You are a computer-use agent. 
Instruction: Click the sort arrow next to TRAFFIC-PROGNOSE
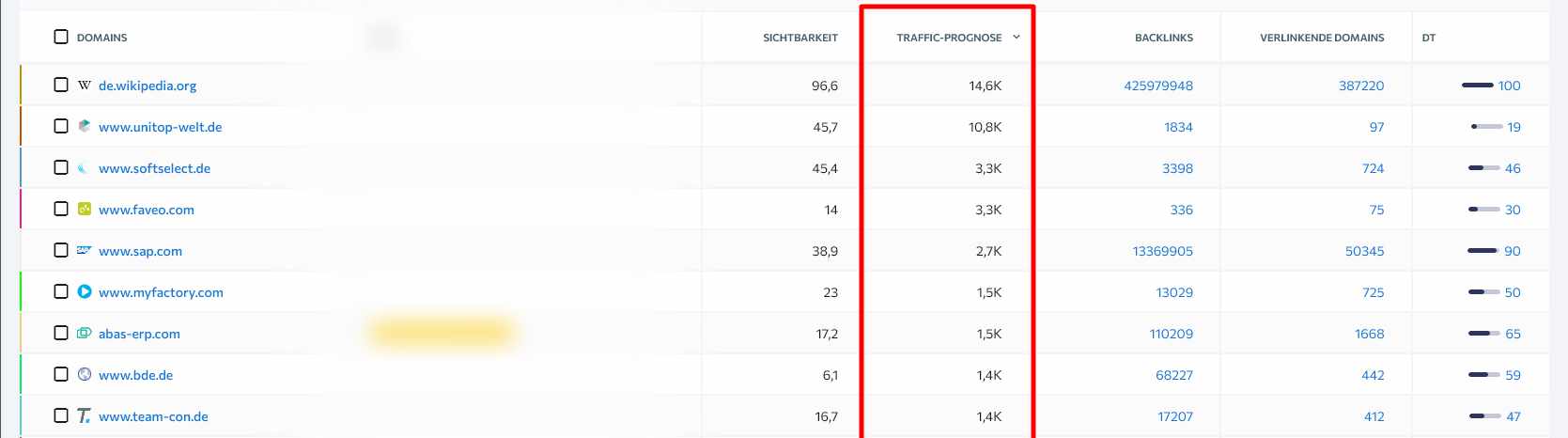coord(1017,38)
